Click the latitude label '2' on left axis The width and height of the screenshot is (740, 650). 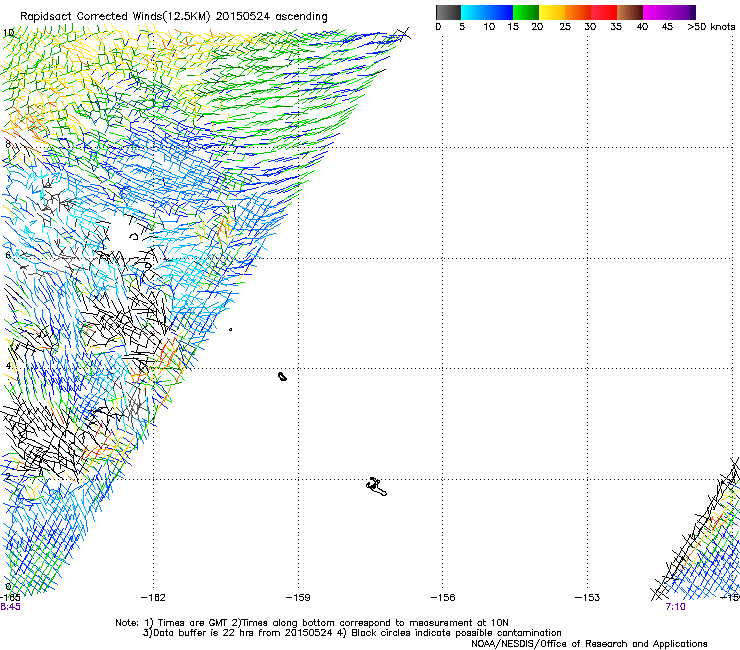click(x=8, y=476)
